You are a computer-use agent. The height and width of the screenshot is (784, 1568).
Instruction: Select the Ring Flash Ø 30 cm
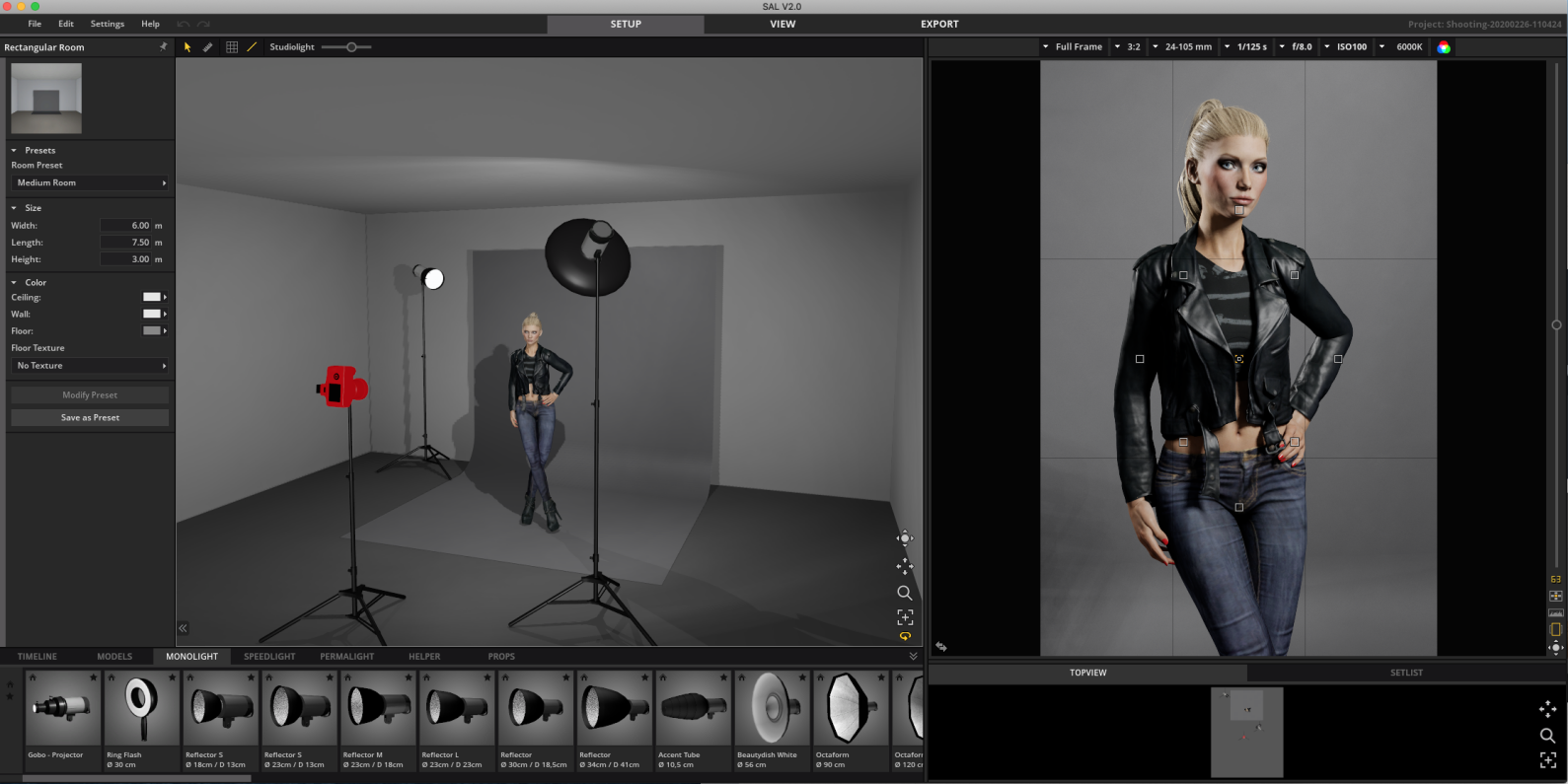(x=142, y=721)
